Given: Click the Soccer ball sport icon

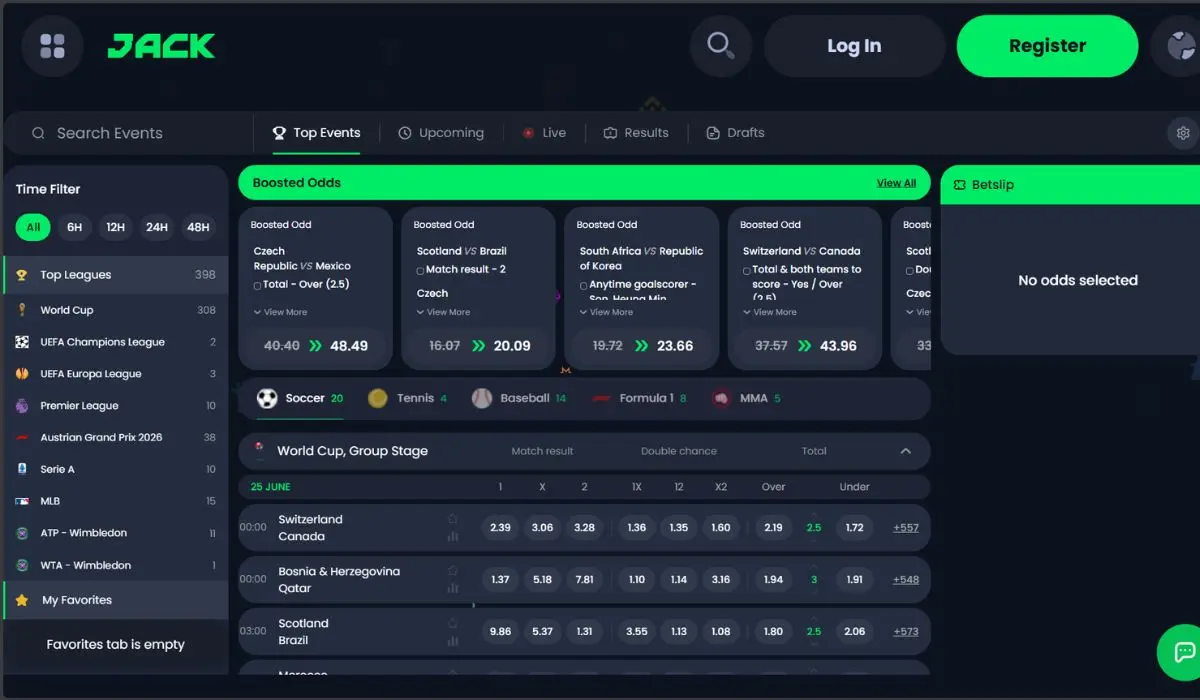Looking at the screenshot, I should point(267,398).
